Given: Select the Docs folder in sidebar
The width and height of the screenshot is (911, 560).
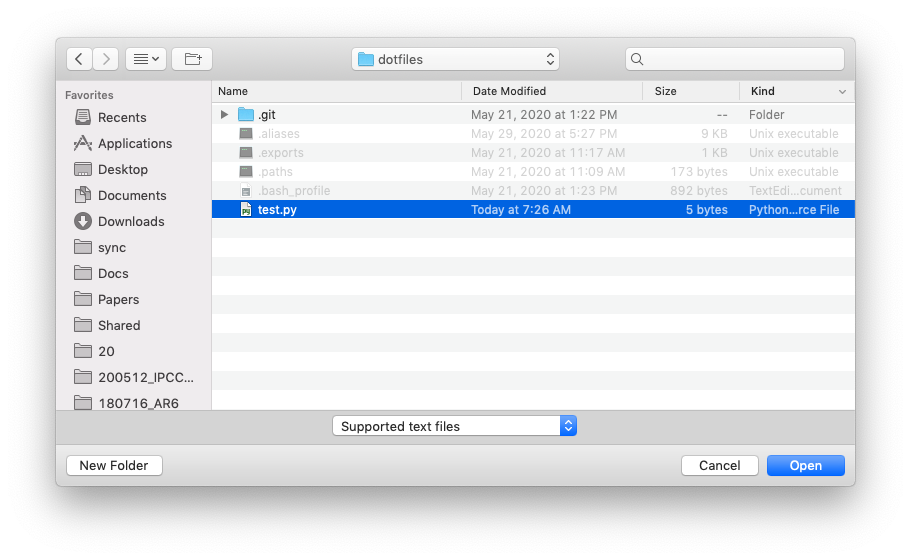Looking at the screenshot, I should tap(102, 274).
